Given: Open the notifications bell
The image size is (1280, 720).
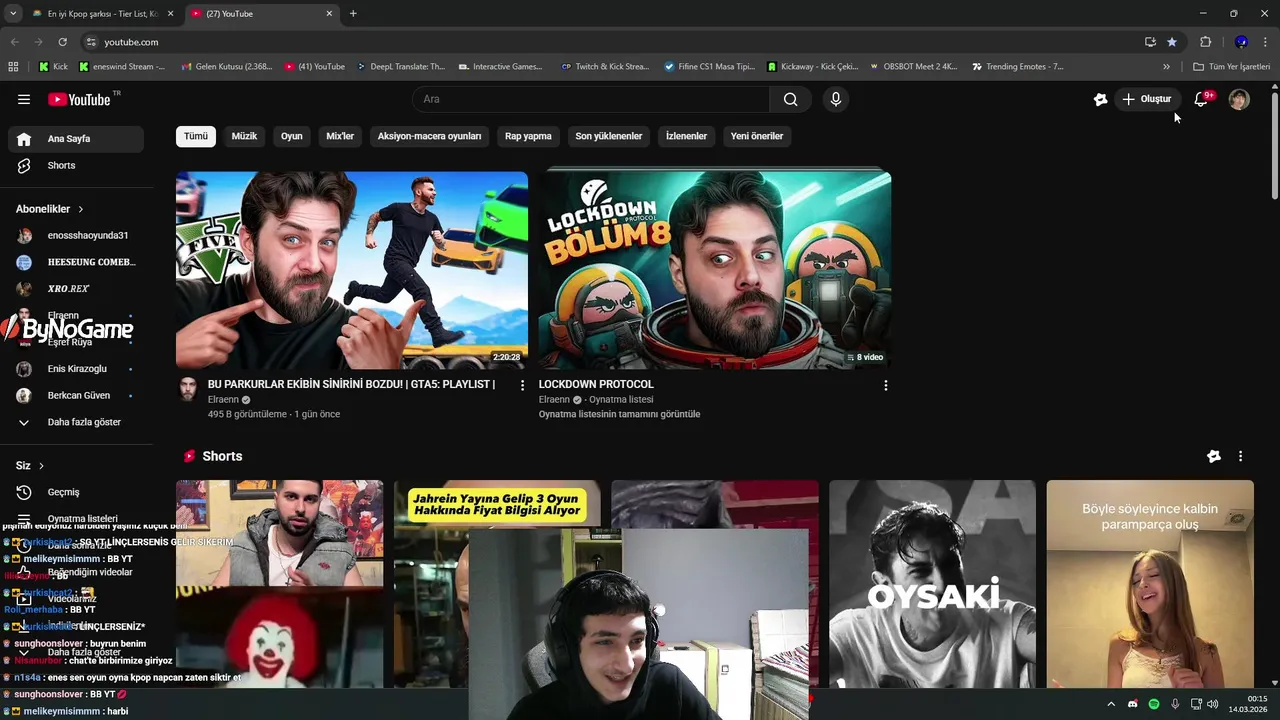Looking at the screenshot, I should [x=1202, y=99].
